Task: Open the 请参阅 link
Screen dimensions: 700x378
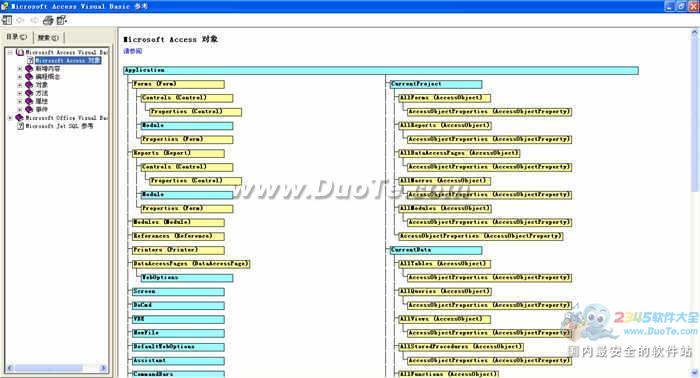Action: point(133,51)
